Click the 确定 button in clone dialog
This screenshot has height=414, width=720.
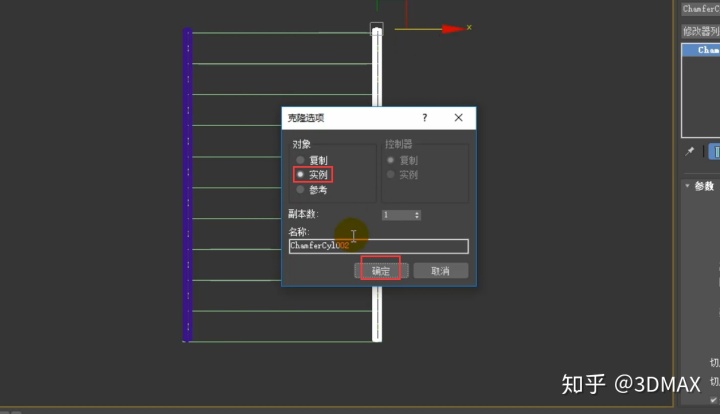[x=381, y=271]
